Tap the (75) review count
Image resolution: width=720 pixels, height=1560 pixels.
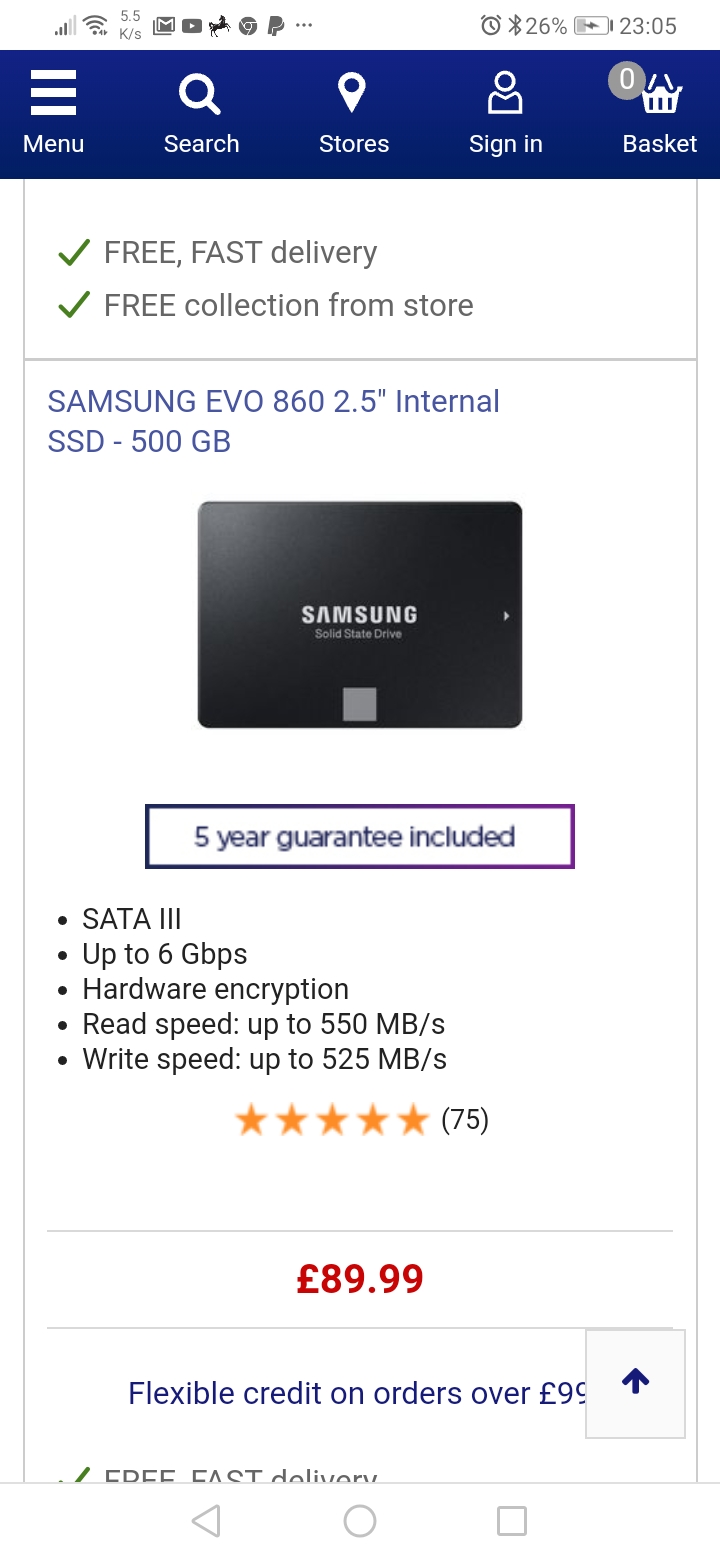[465, 1120]
